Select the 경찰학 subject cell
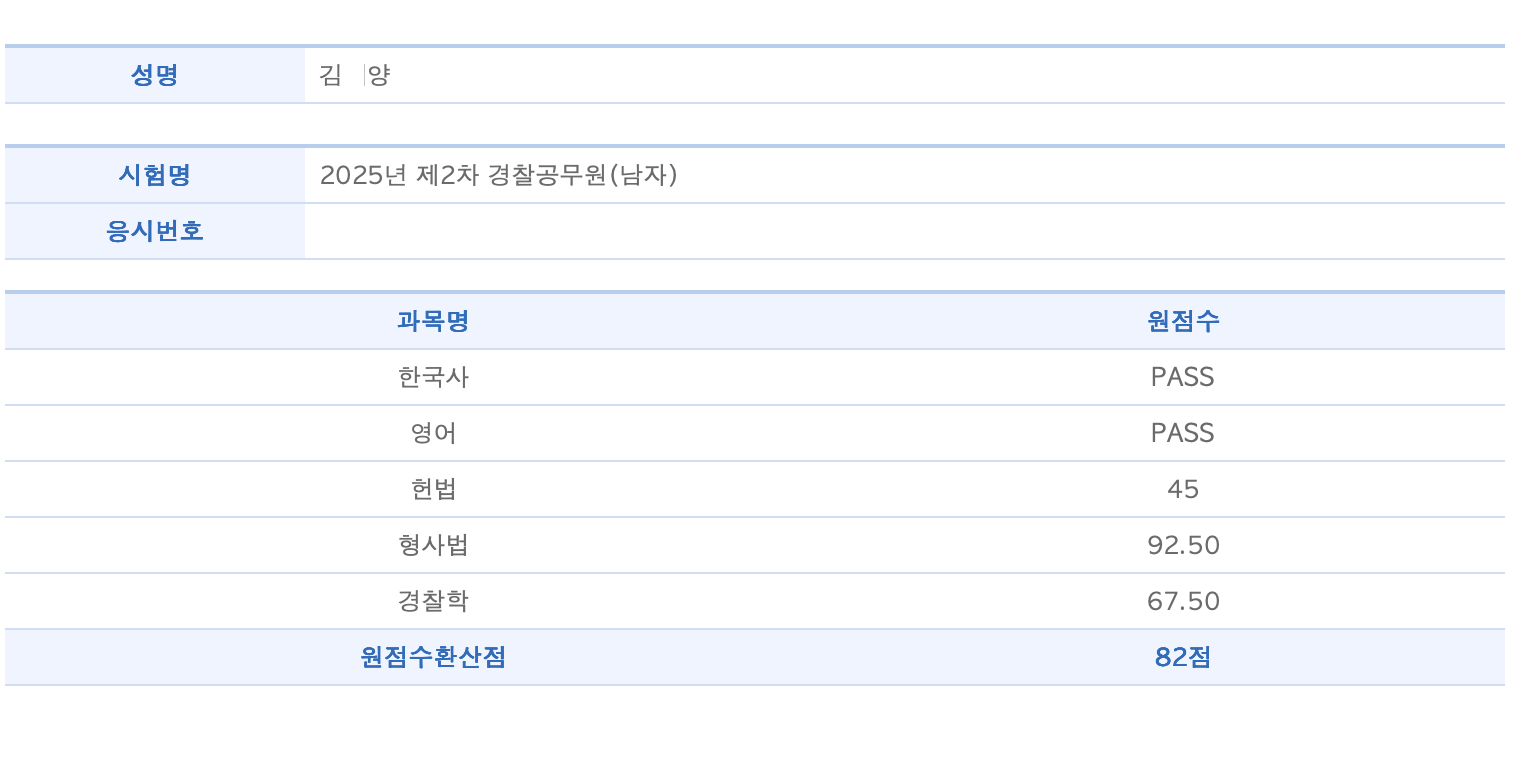Viewport: 1528px width, 772px height. point(433,601)
